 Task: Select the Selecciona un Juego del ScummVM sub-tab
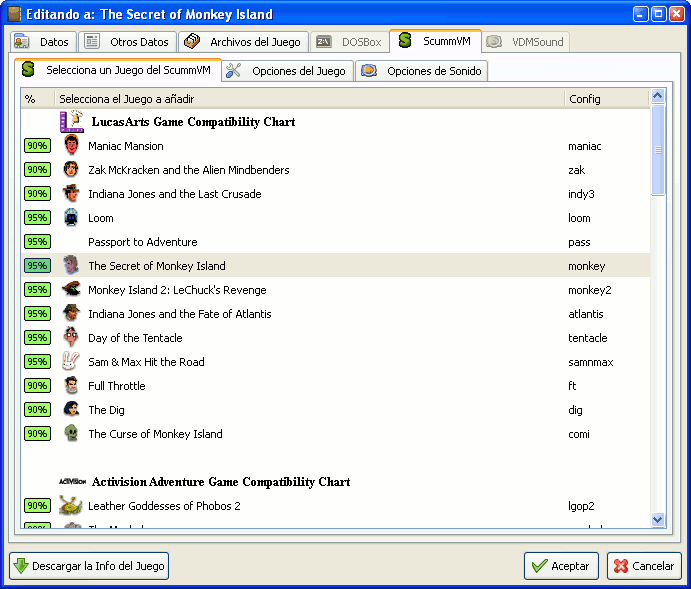(118, 70)
